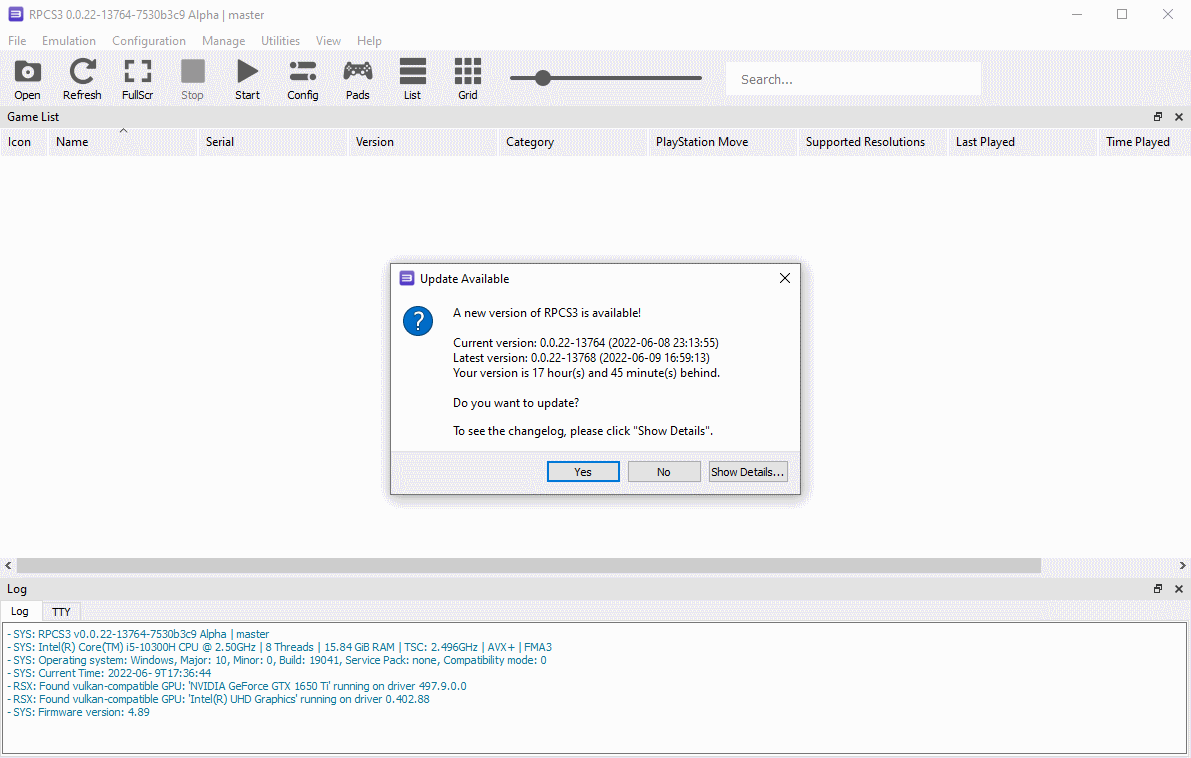
Task: Switch to the TTY tab
Action: click(61, 611)
